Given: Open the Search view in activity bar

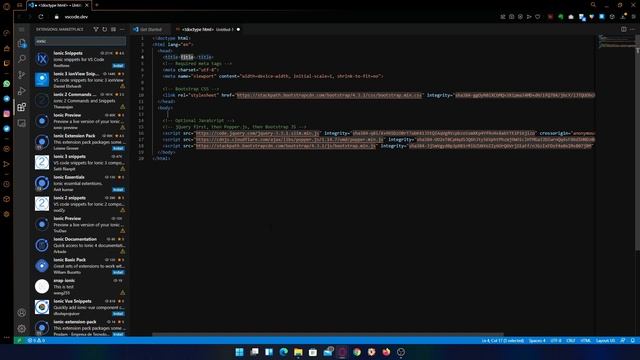Looking at the screenshot, I should 22,59.
